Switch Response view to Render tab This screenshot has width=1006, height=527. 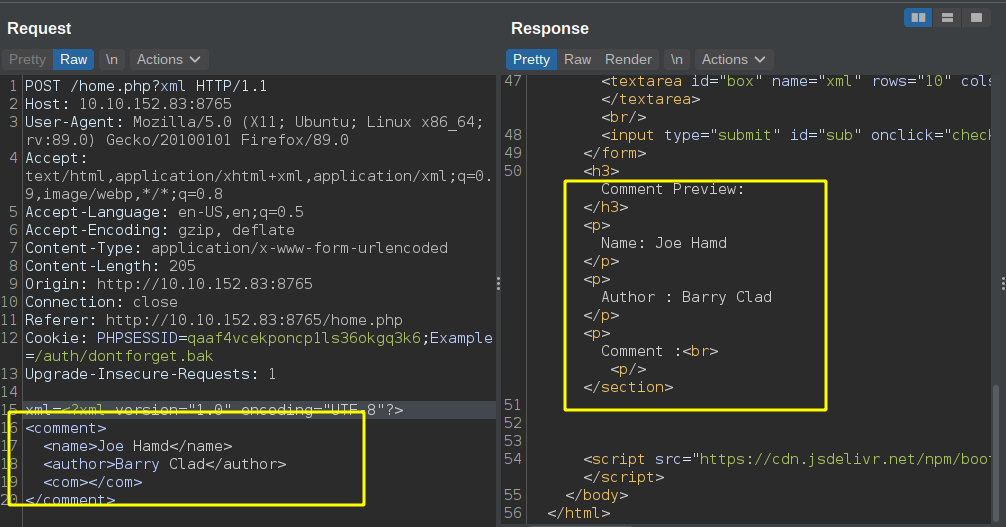(x=628, y=60)
